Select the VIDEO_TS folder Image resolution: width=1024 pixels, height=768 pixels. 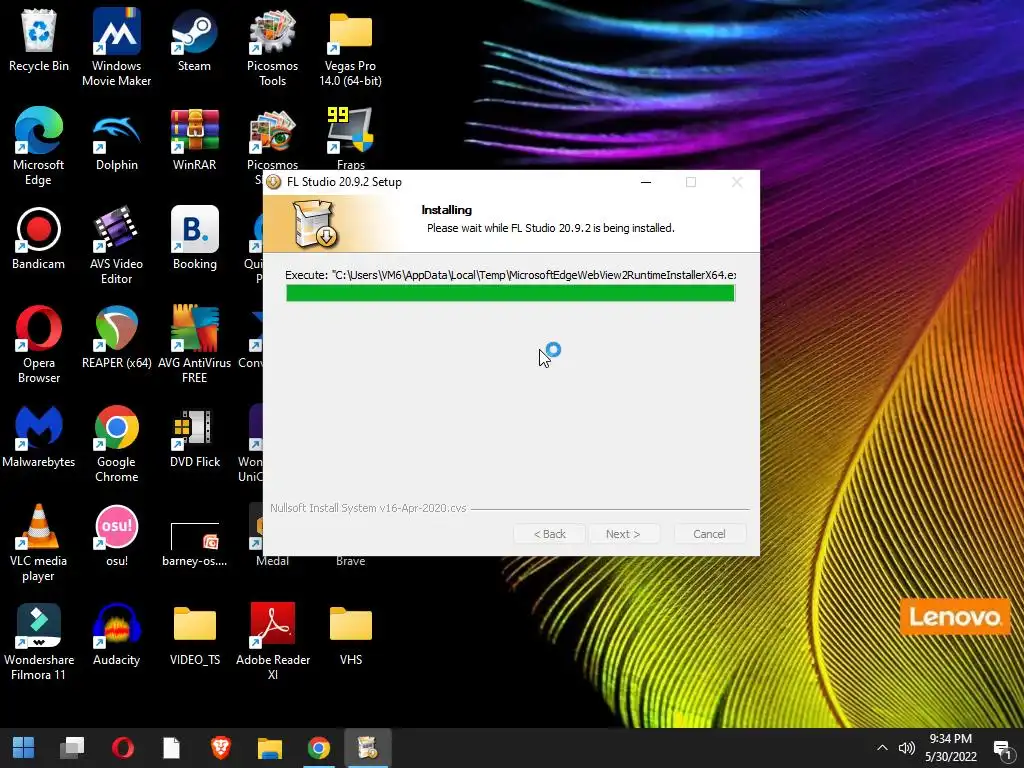pos(194,635)
